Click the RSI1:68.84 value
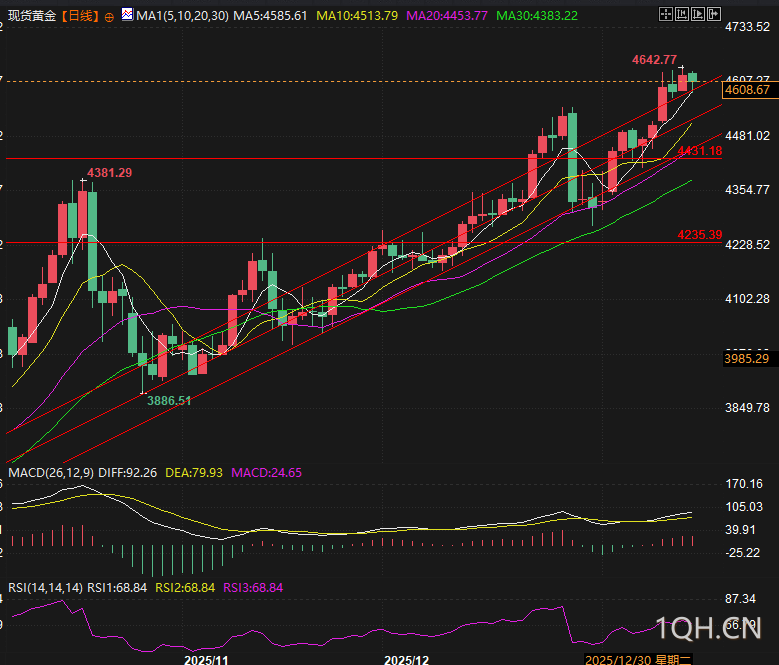The width and height of the screenshot is (779, 665). 117,588
